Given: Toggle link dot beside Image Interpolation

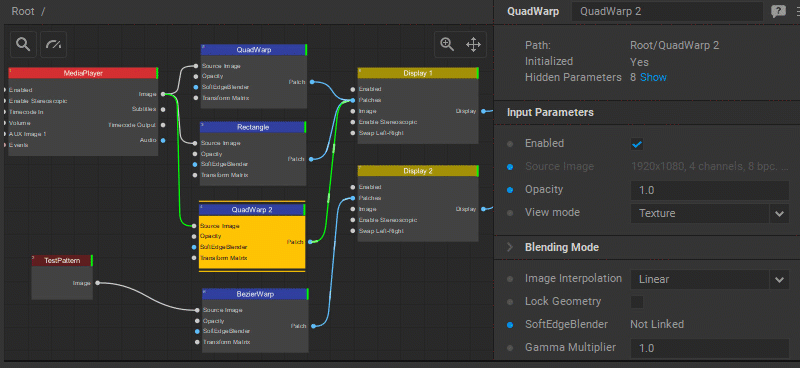Looking at the screenshot, I should point(510,279).
